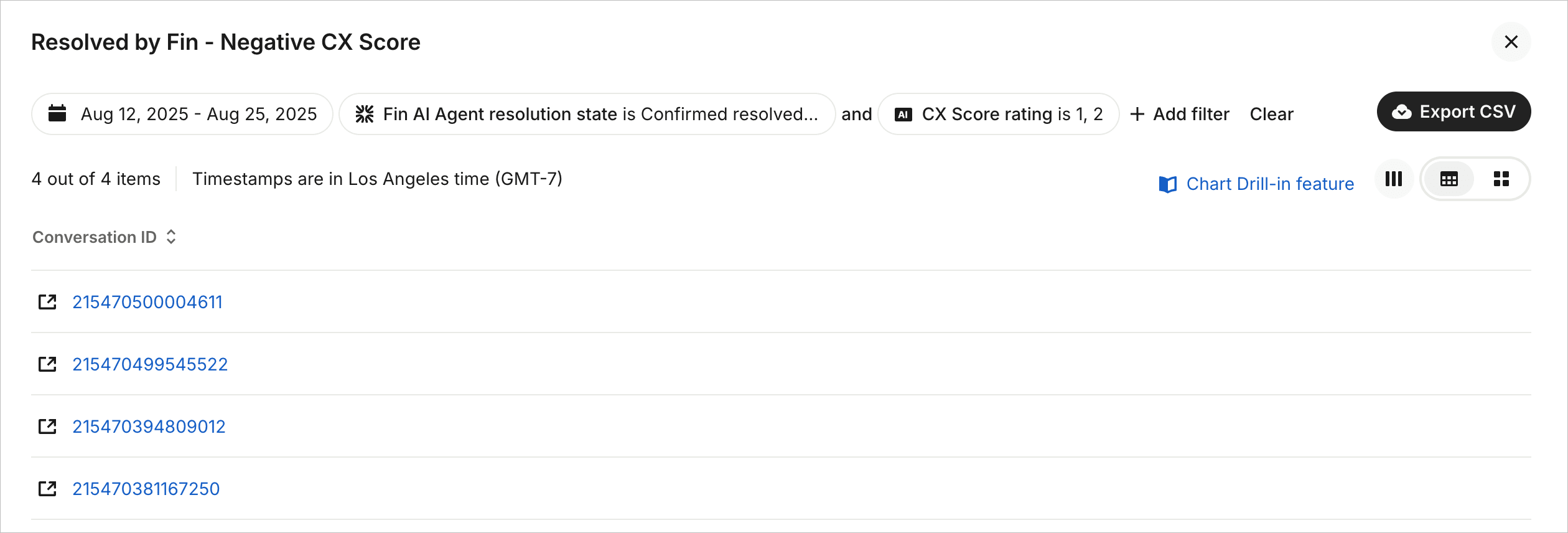
Task: Open external link icon for conversation 215470394809012
Action: click(x=47, y=427)
